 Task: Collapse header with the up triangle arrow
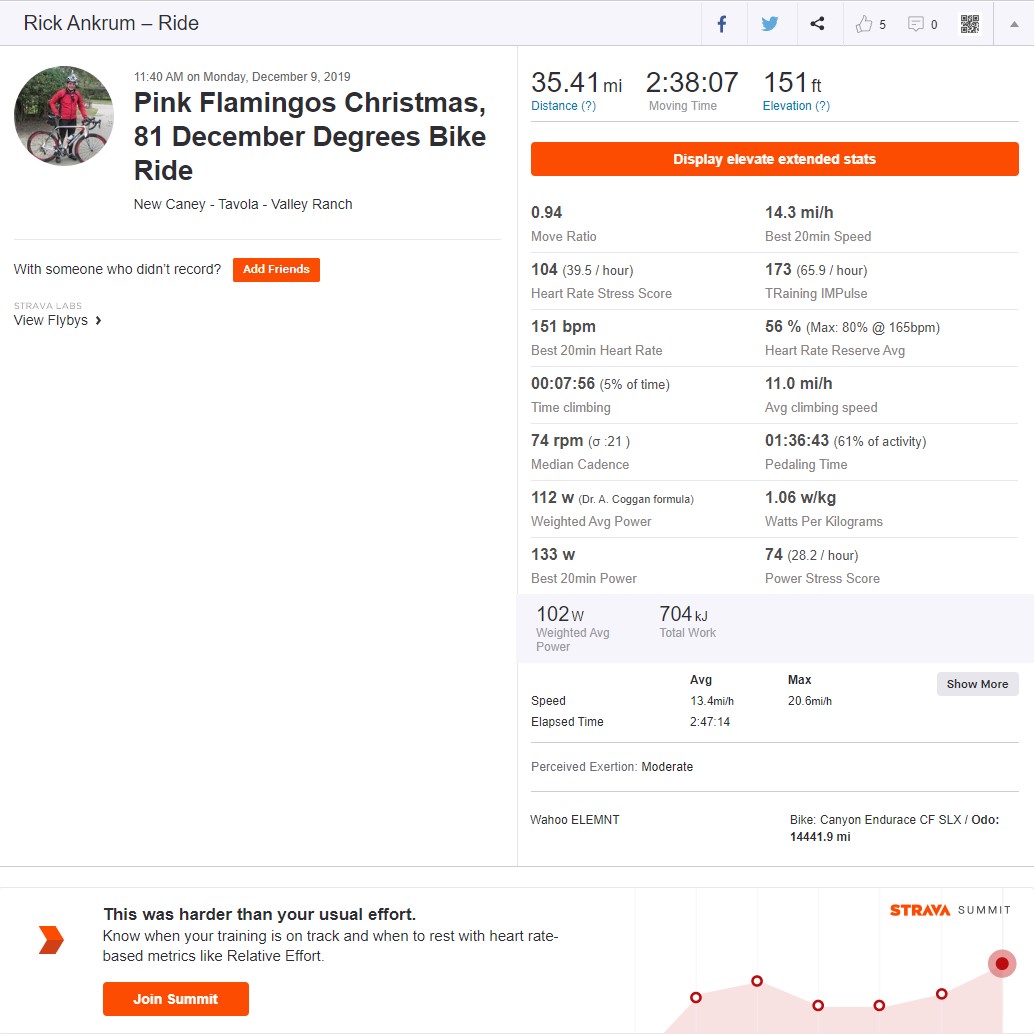1014,24
